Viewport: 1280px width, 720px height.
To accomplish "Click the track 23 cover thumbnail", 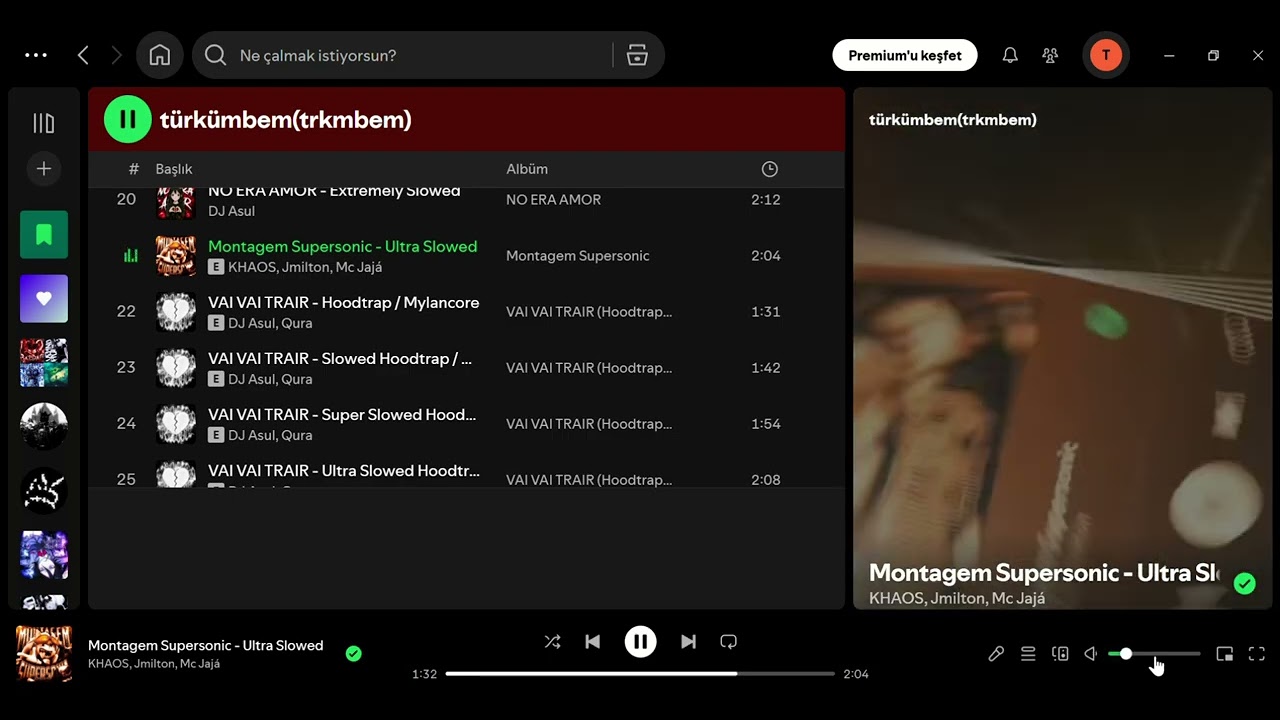I will pos(176,367).
